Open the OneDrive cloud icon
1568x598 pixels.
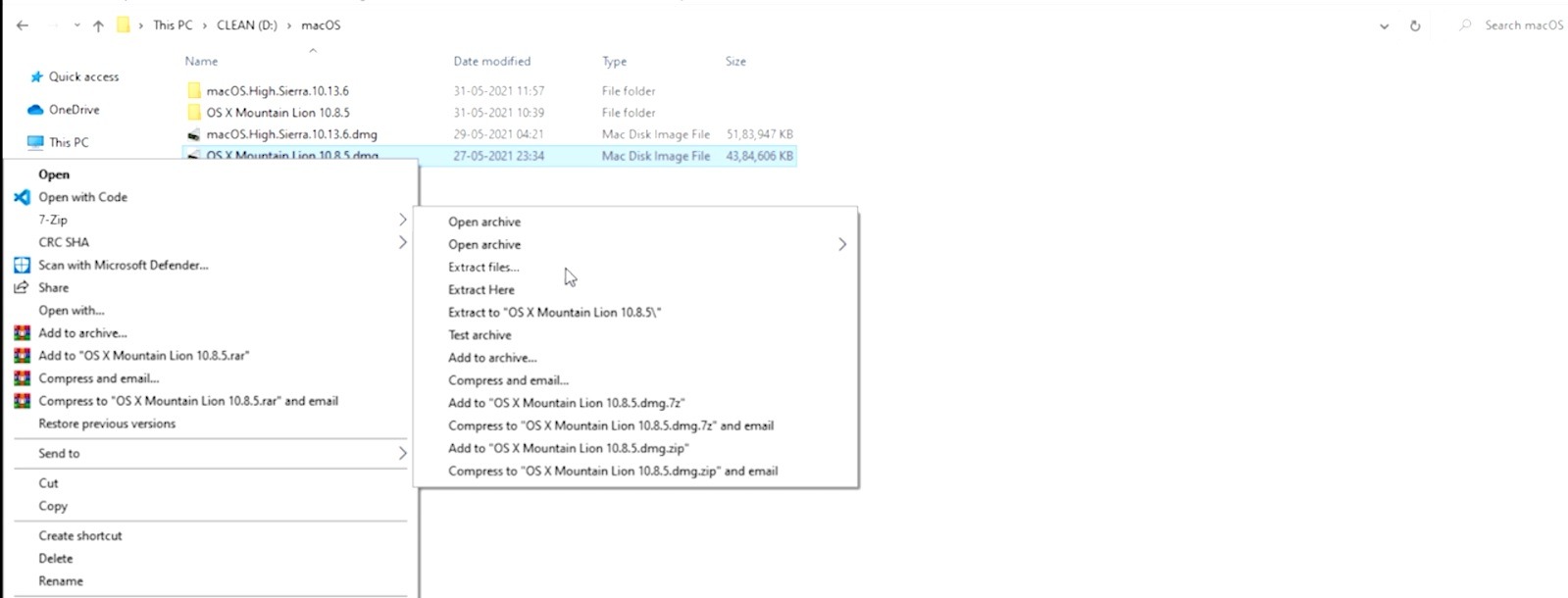point(35,110)
